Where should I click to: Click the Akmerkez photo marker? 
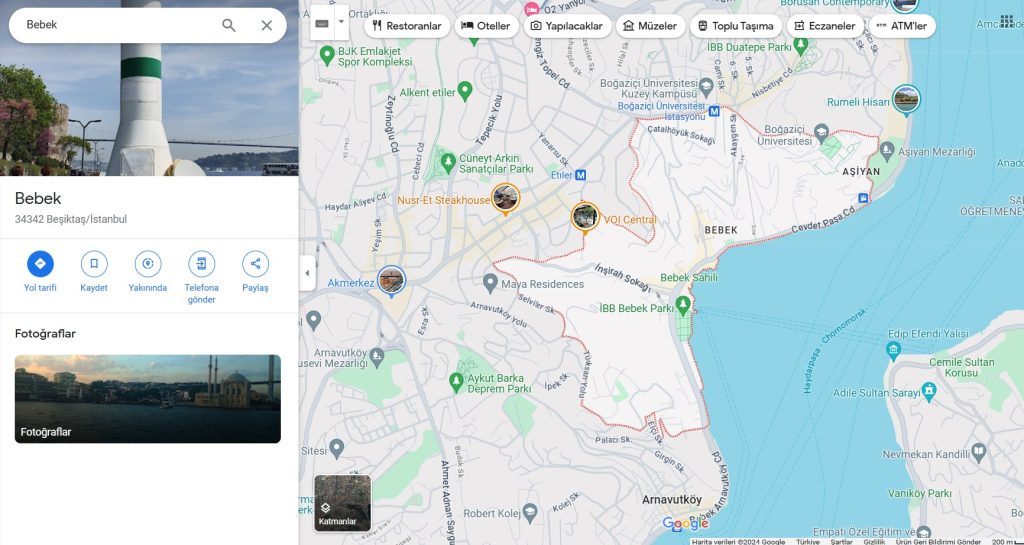click(x=391, y=281)
